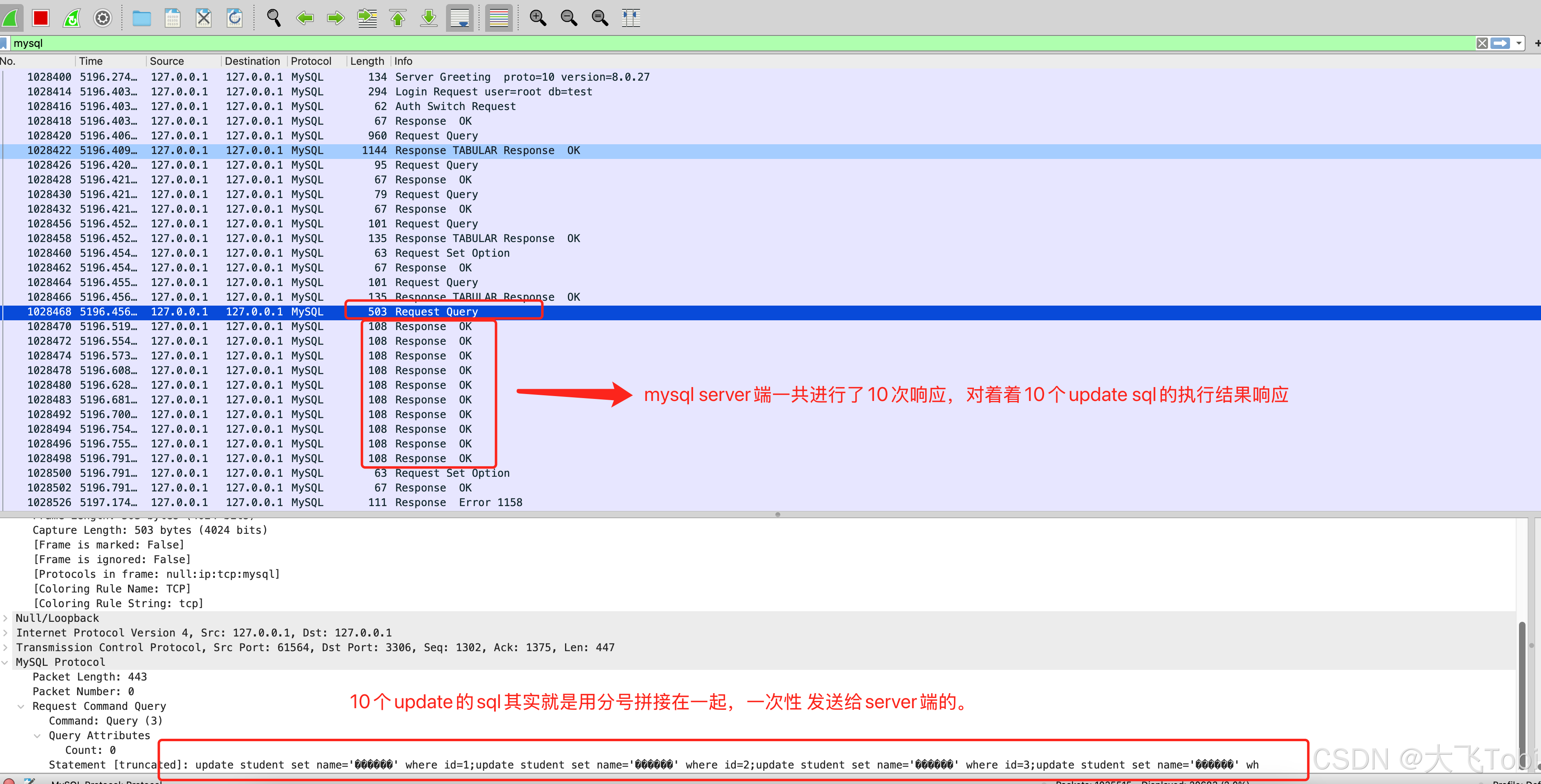Open capture options gear icon
Image resolution: width=1541 pixels, height=784 pixels.
(103, 18)
